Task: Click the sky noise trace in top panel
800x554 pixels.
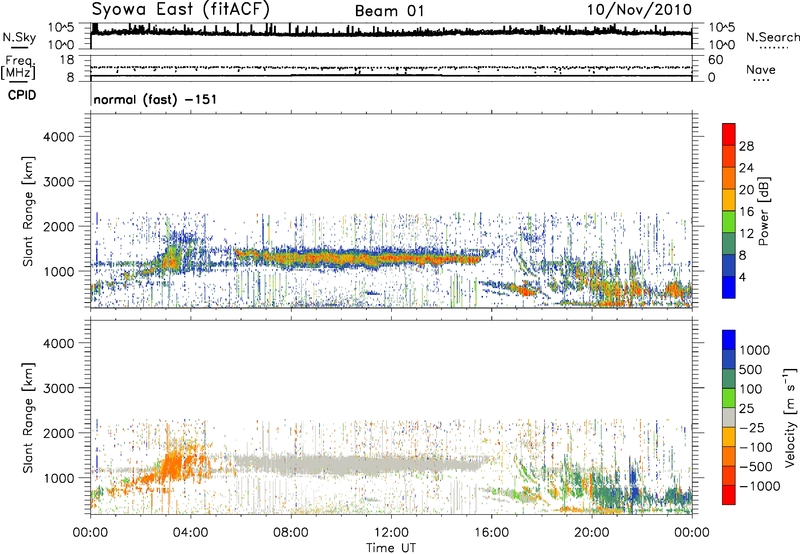Action: coord(391,33)
